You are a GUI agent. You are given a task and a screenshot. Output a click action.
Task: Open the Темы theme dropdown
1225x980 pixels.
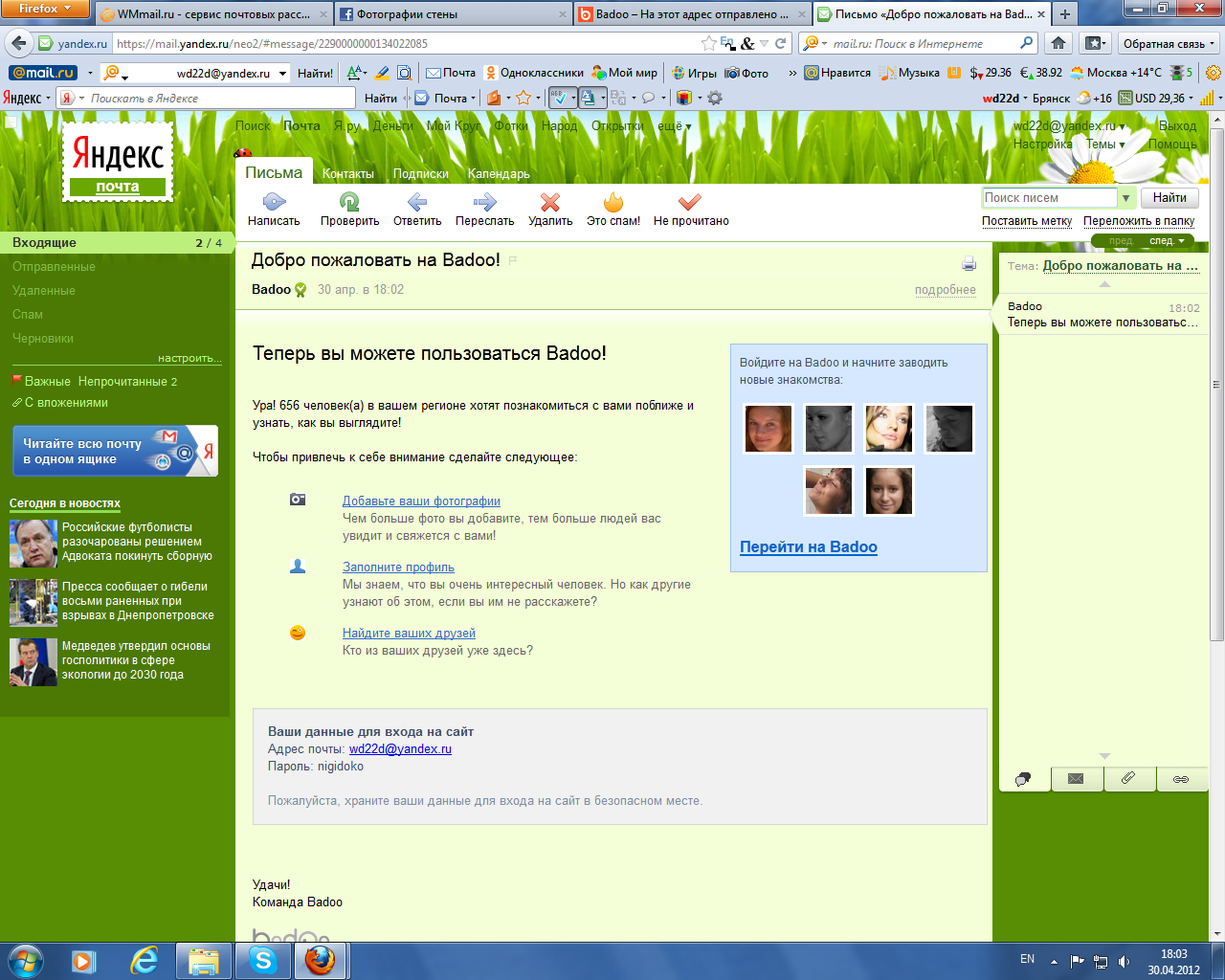(1104, 145)
